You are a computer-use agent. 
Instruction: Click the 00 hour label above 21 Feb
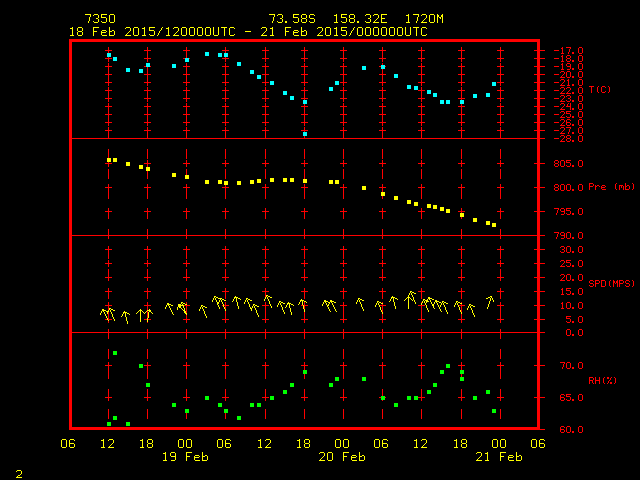point(499,444)
